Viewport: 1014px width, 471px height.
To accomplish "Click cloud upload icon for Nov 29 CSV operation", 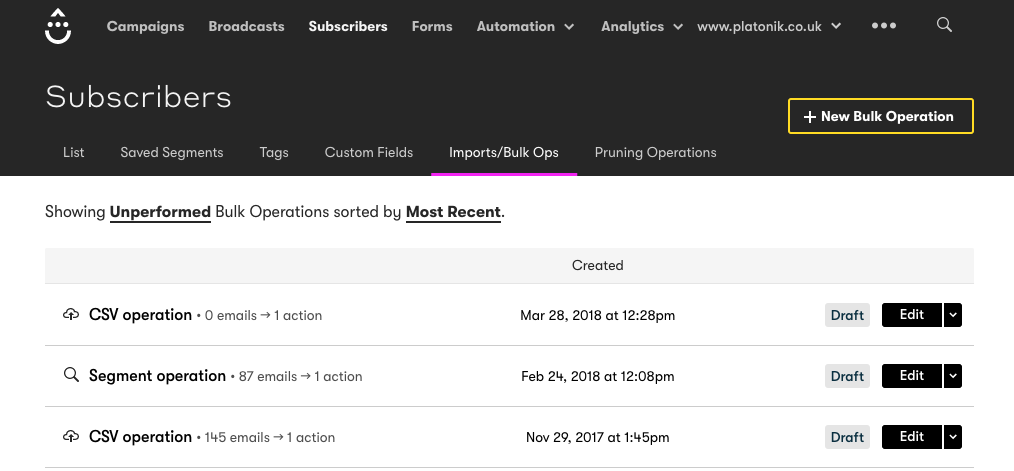I will click(71, 437).
